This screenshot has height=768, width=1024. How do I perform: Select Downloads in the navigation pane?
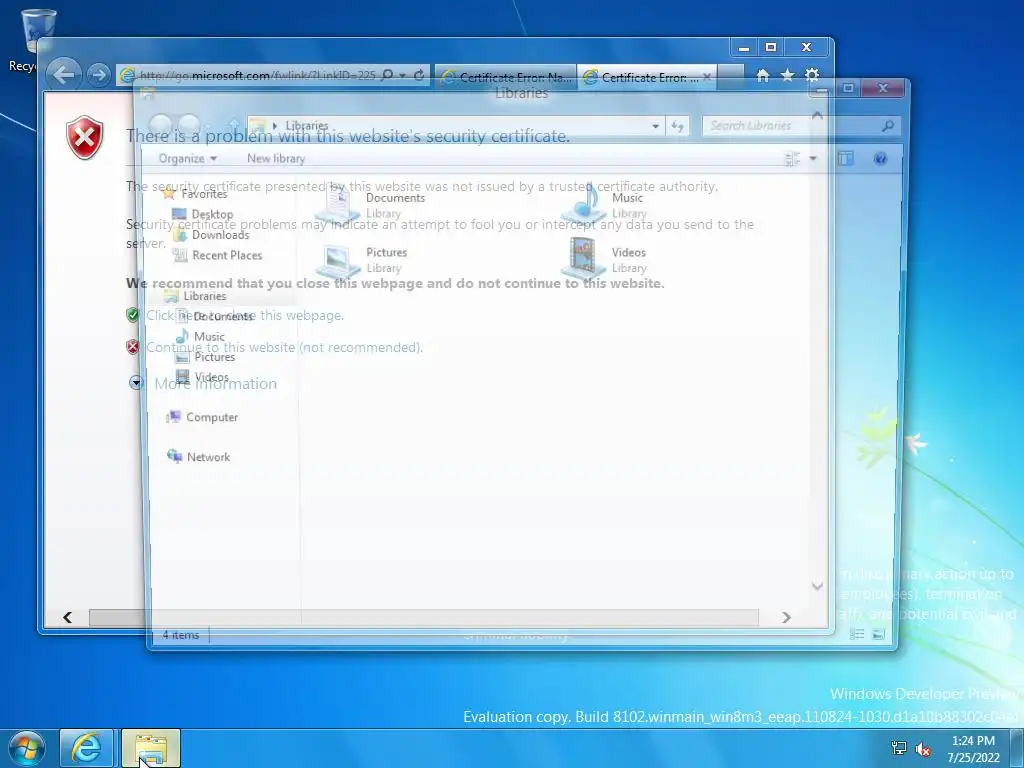211,234
